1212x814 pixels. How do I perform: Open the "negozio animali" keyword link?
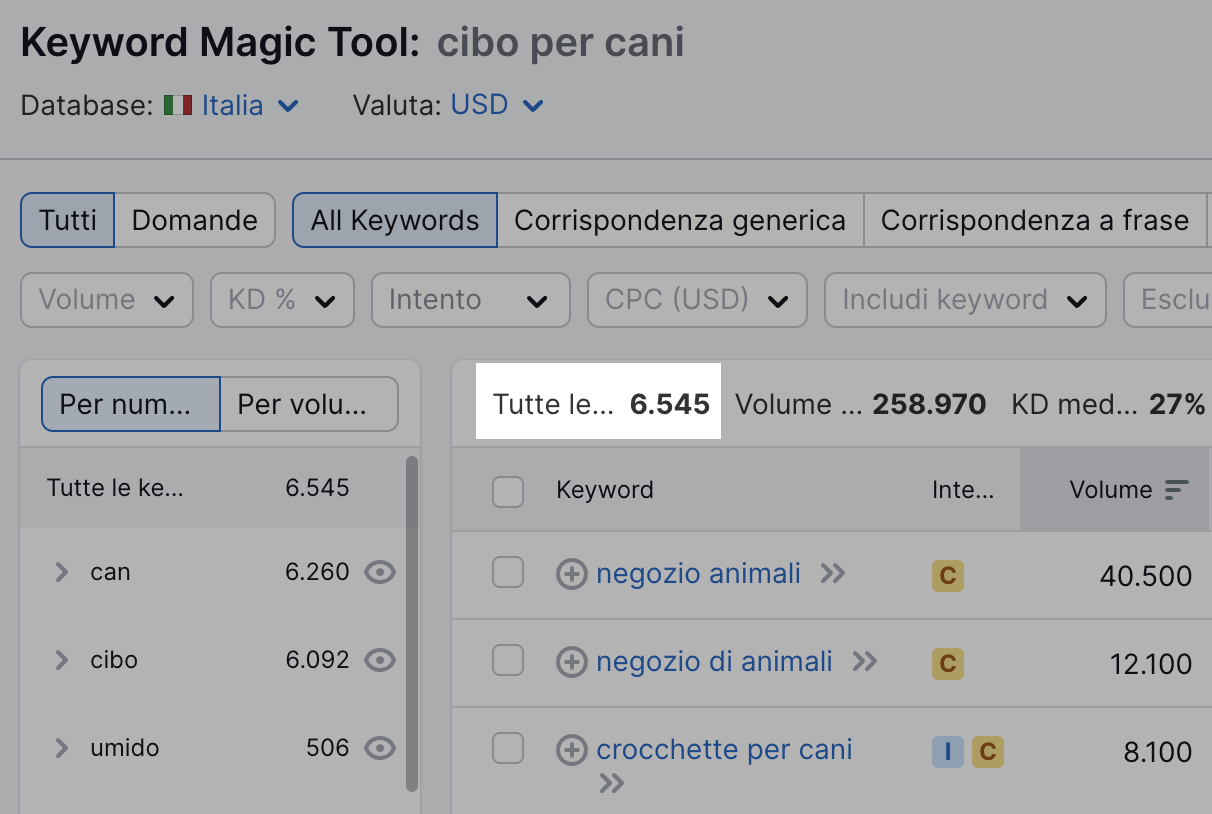pyautogui.click(x=698, y=573)
